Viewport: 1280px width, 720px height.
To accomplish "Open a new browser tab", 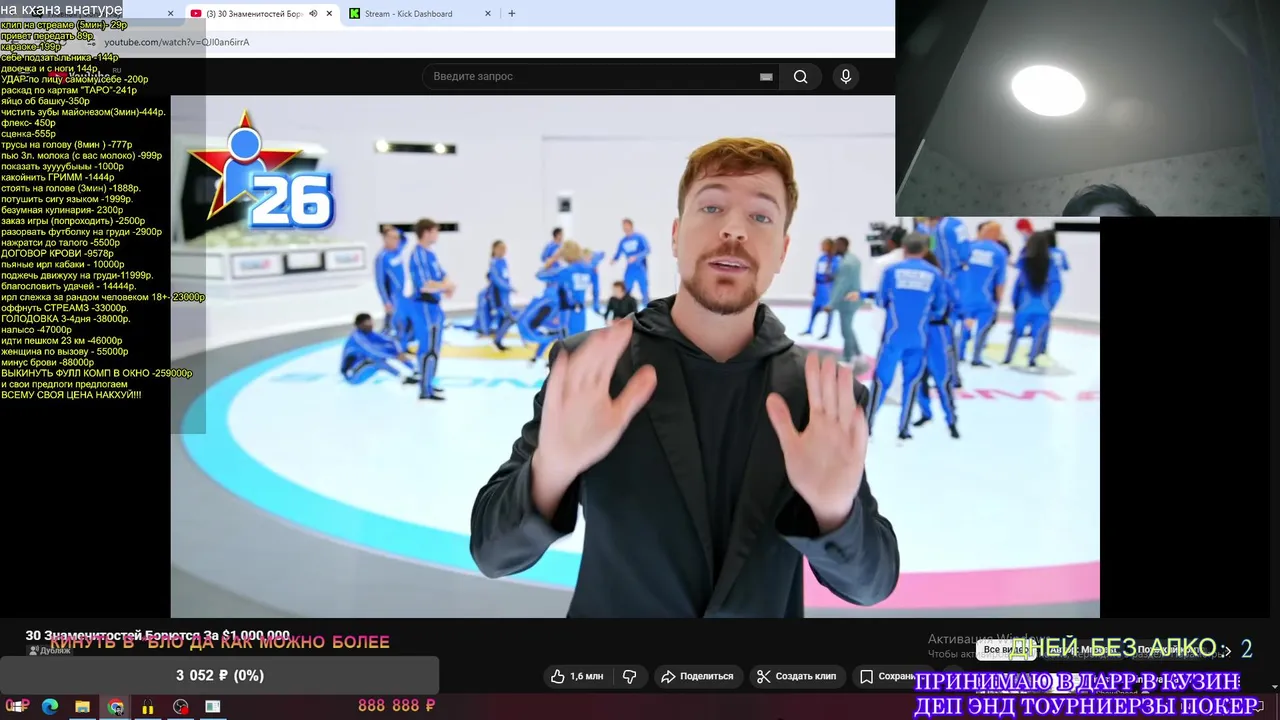I will tap(512, 14).
